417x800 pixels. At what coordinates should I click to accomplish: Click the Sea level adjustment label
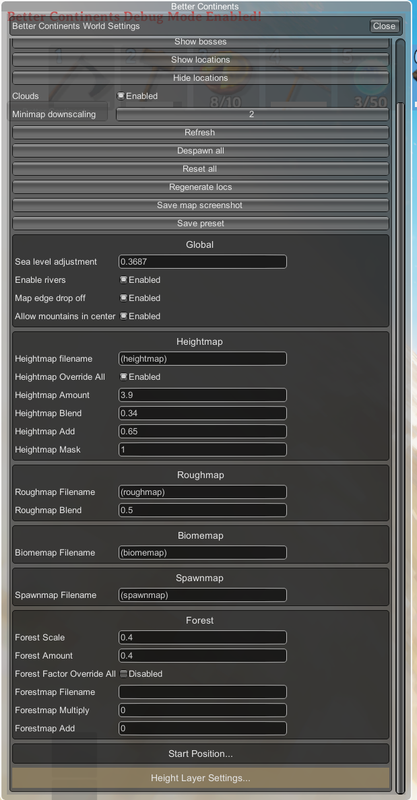pos(56,262)
